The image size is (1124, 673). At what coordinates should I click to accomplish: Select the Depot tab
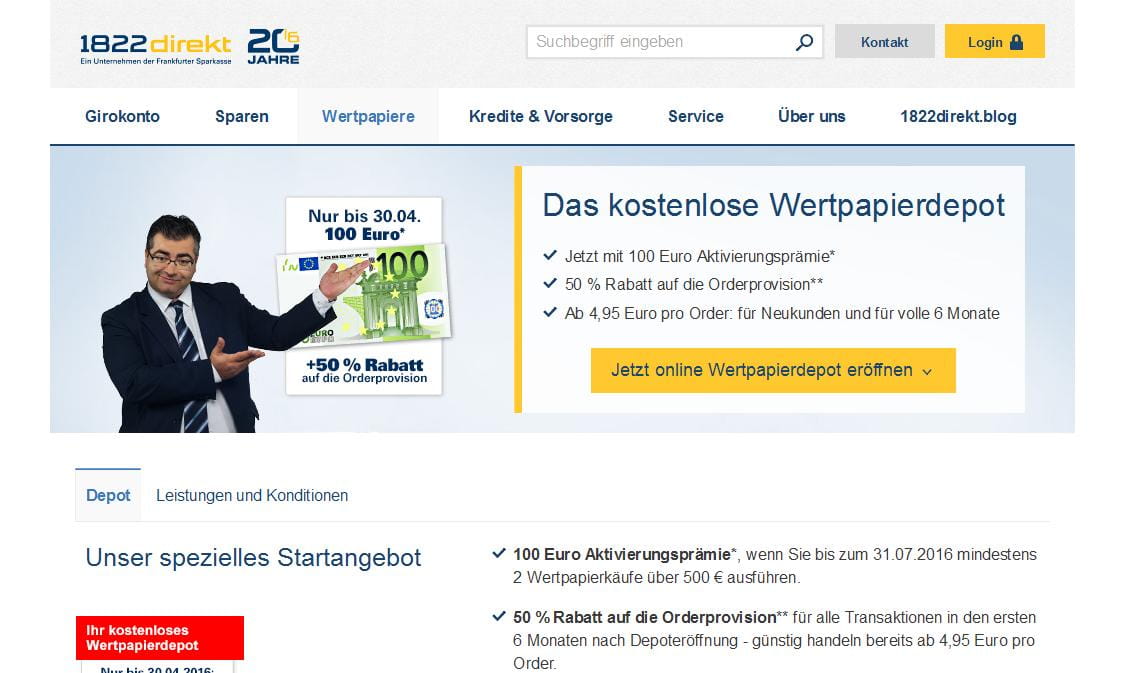point(108,495)
